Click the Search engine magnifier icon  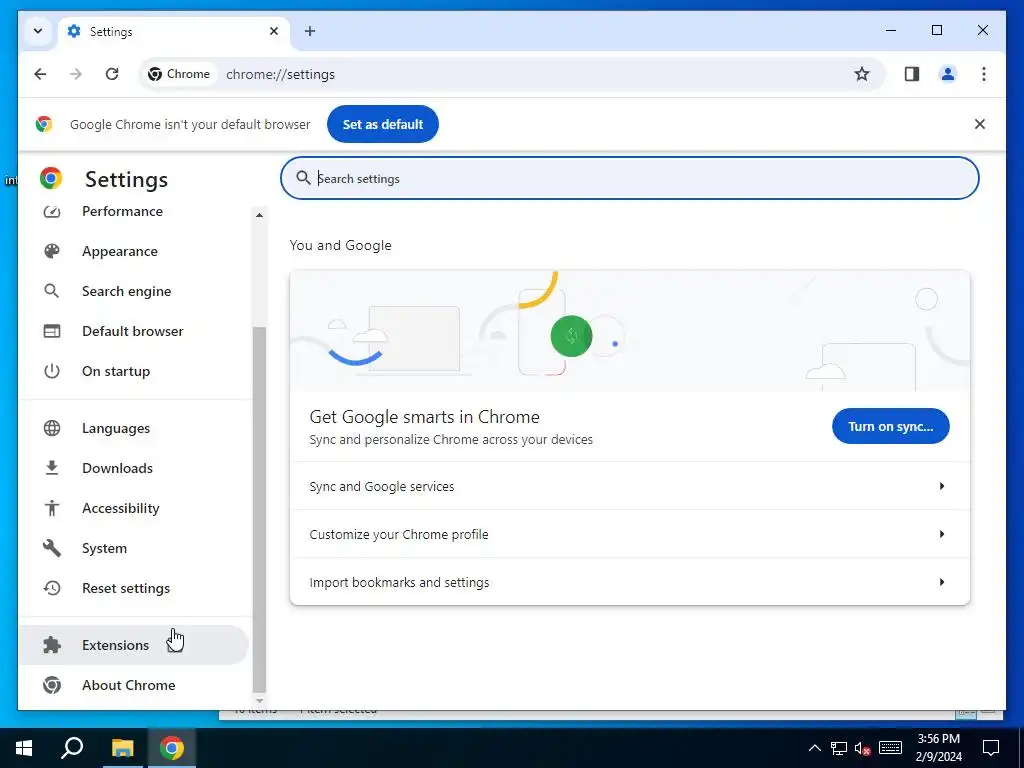pos(52,291)
